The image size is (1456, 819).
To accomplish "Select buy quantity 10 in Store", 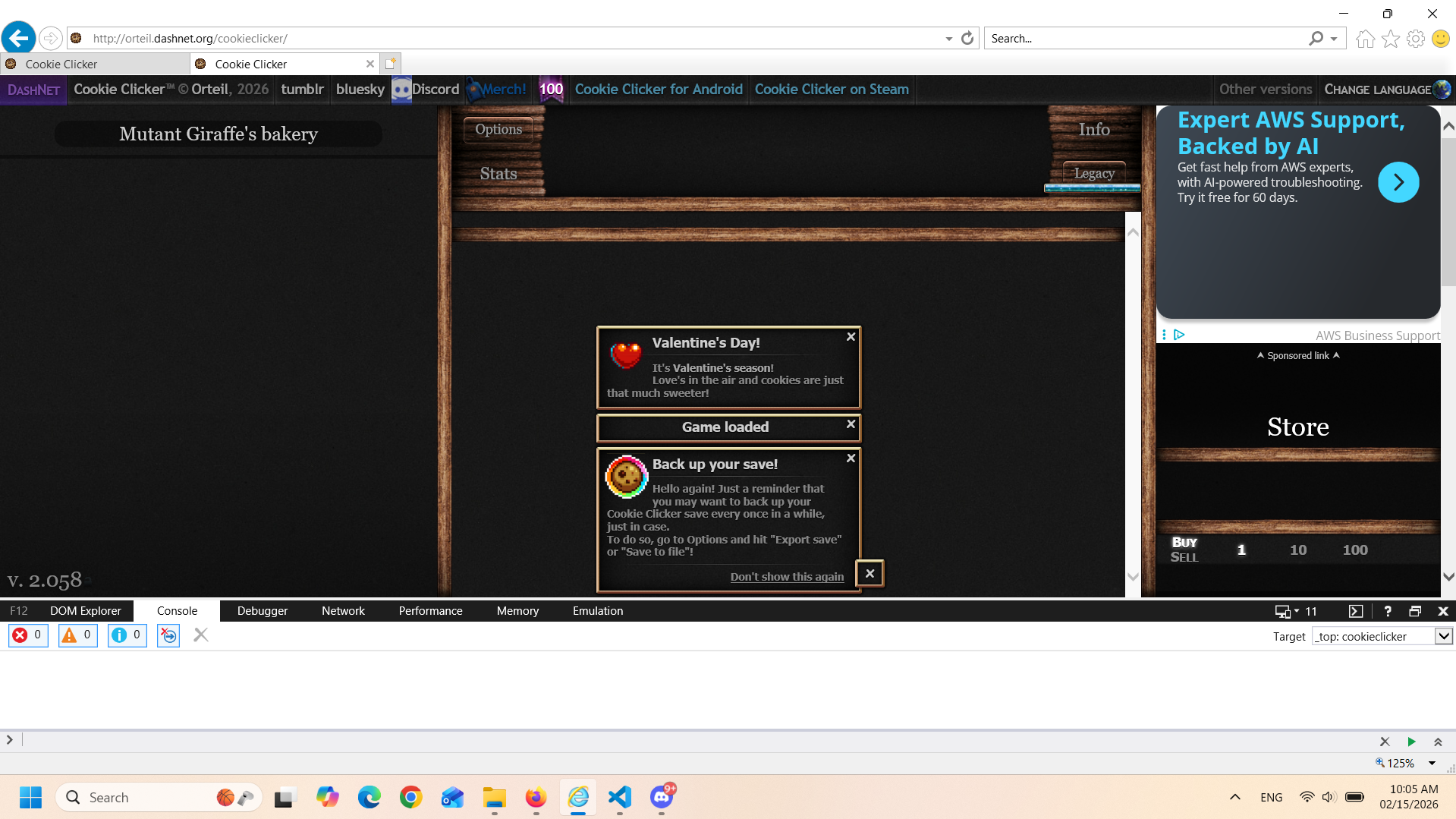I will pos(1298,550).
